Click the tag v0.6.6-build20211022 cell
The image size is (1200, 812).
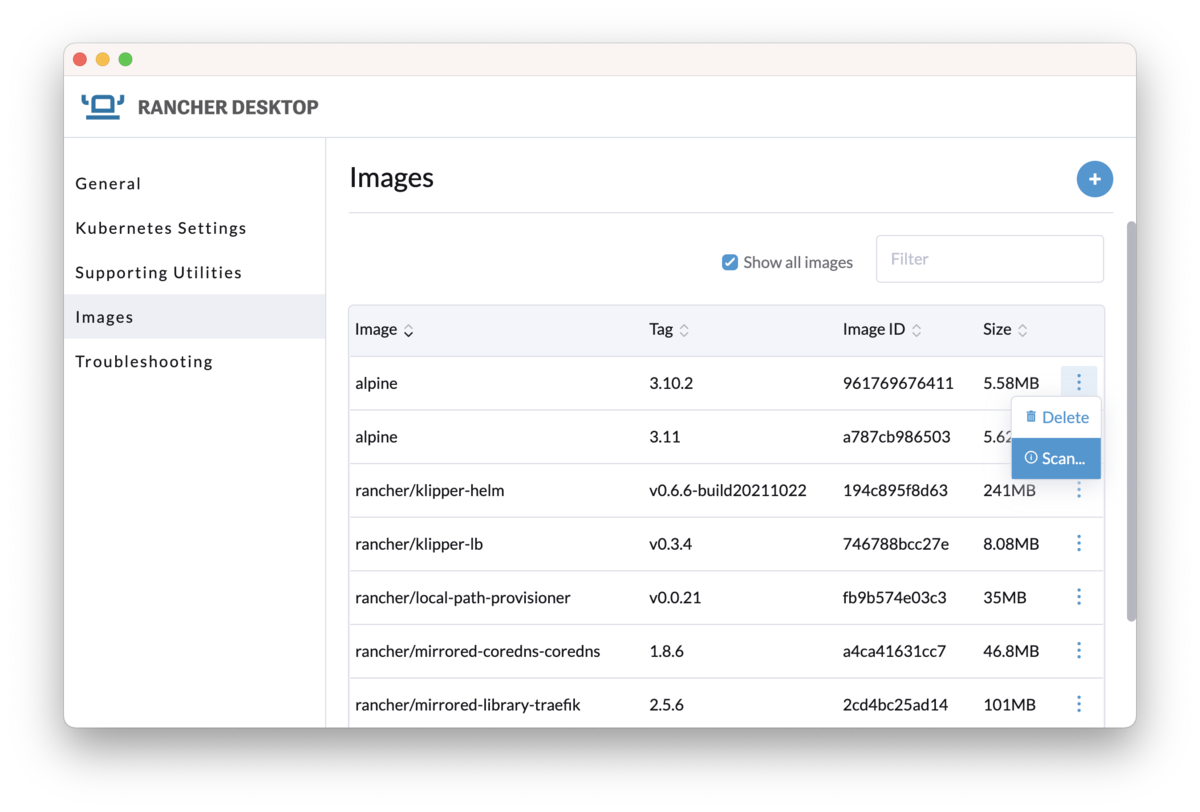pos(728,490)
